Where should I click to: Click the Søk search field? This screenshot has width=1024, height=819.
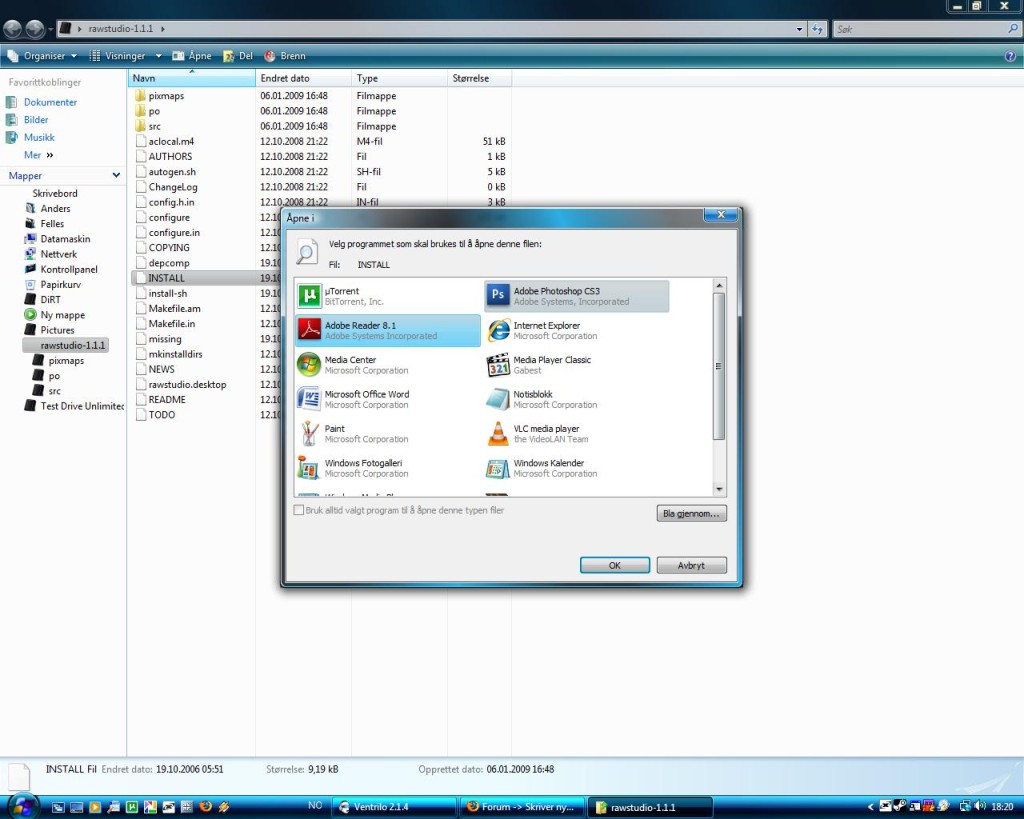(920, 29)
